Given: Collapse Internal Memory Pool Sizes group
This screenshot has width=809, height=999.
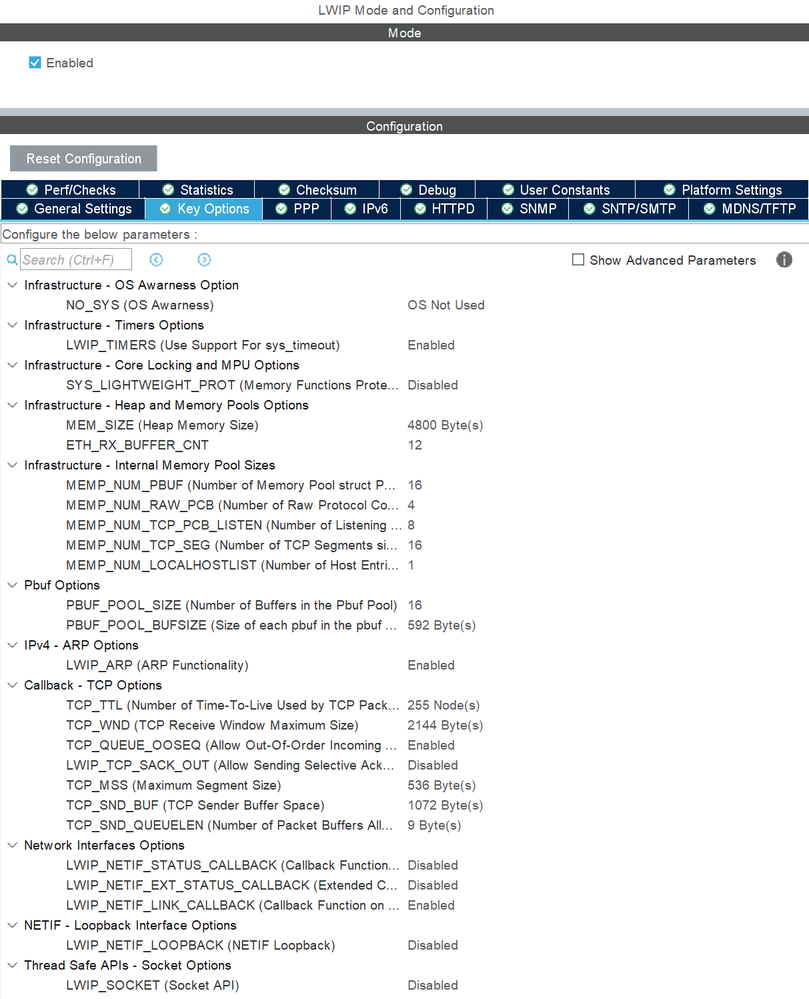Looking at the screenshot, I should pos(12,465).
